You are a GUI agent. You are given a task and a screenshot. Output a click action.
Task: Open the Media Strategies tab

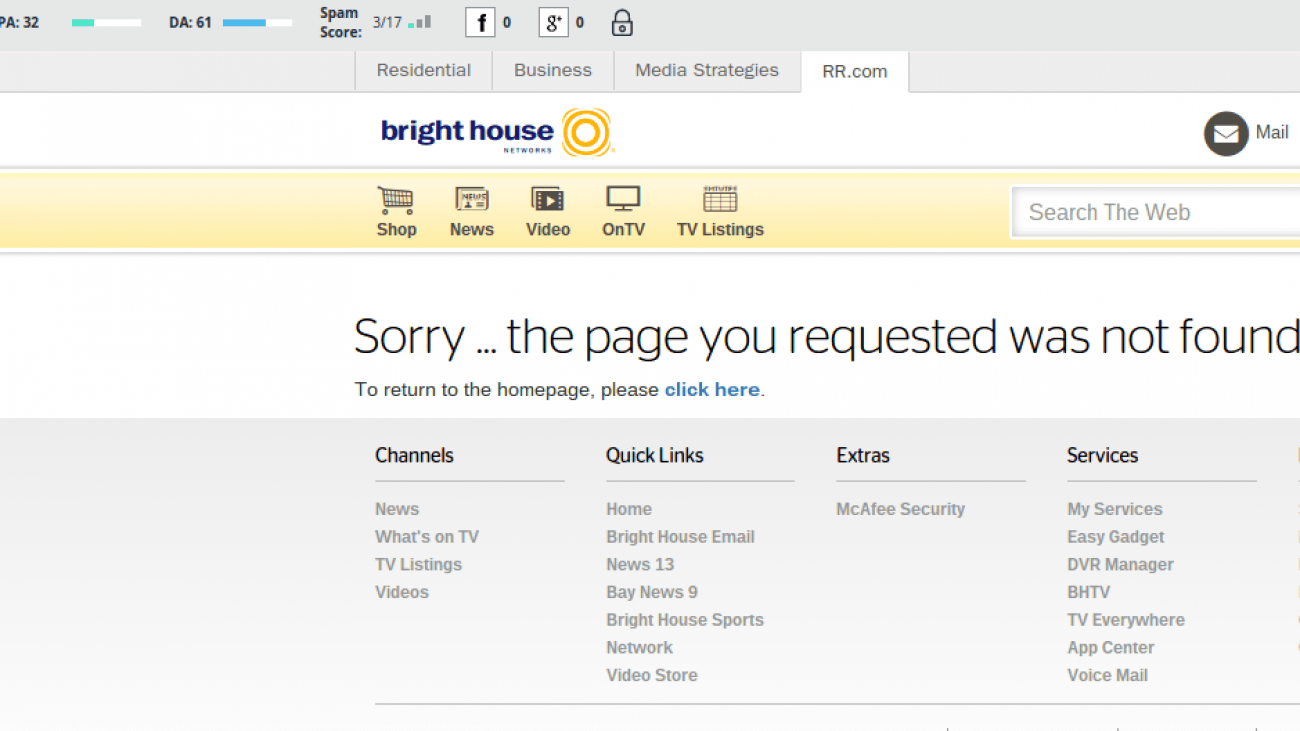707,71
